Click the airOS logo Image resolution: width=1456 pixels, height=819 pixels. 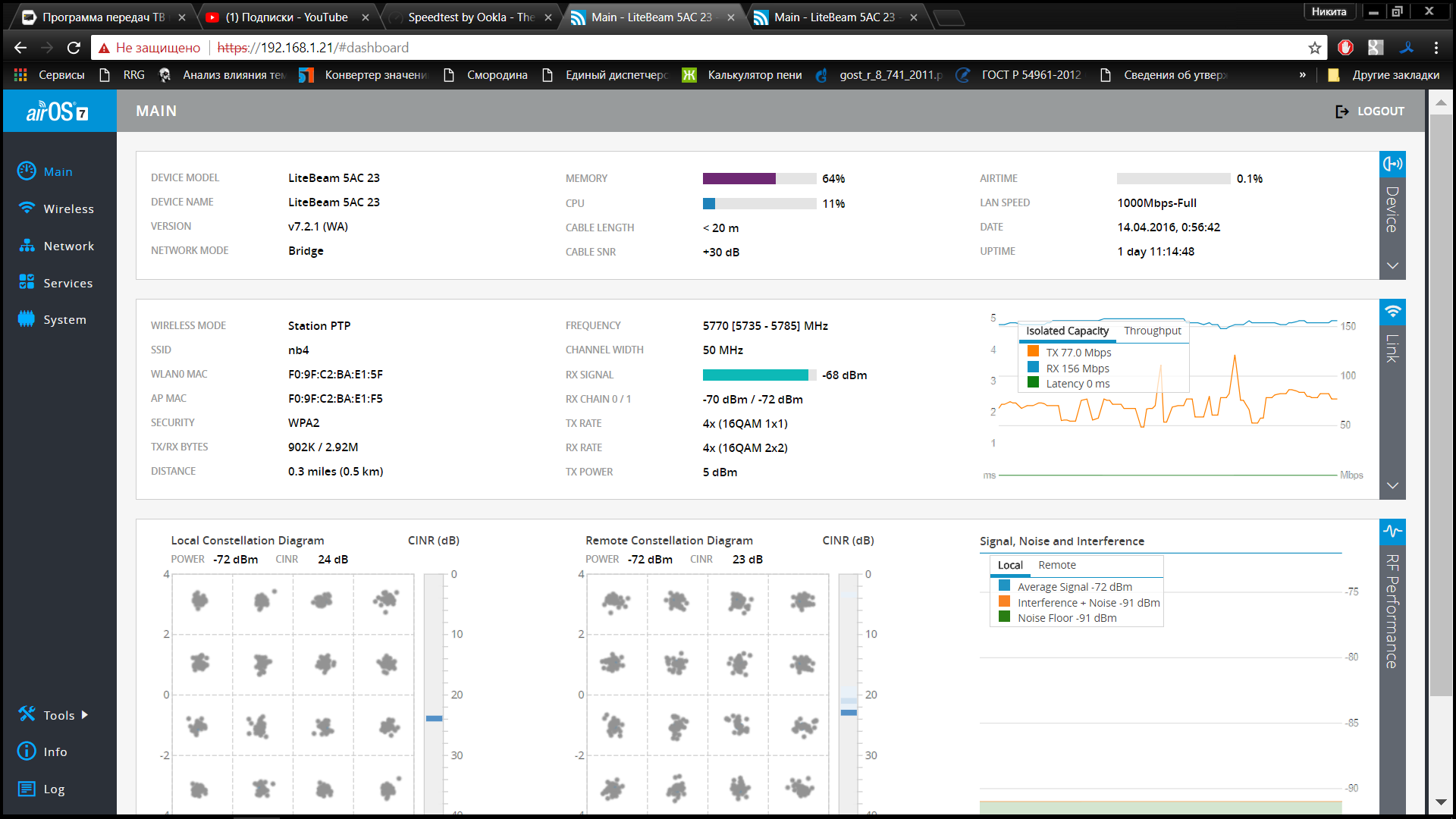pos(58,111)
